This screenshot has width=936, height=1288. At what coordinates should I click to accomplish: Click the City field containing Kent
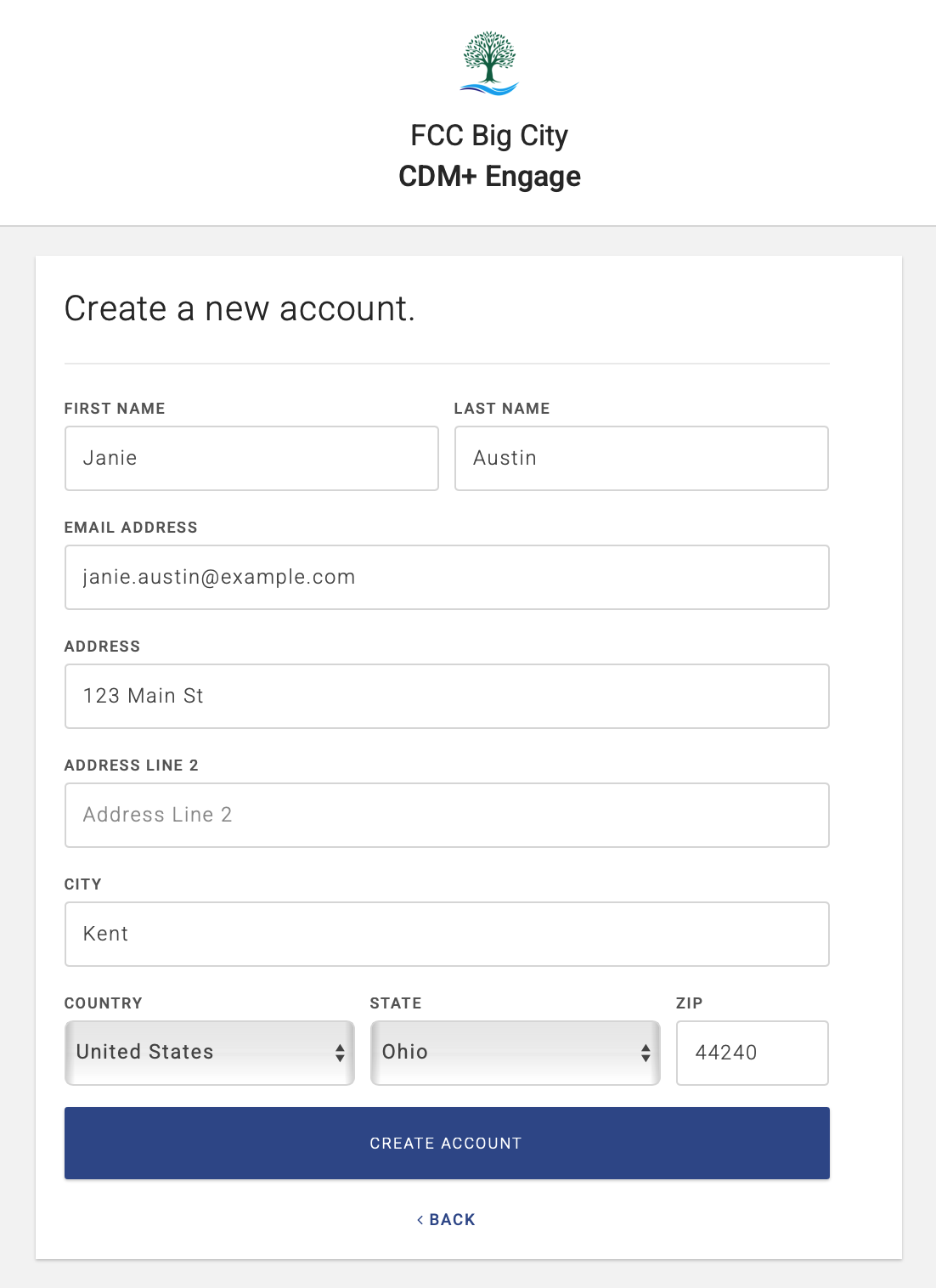tap(447, 934)
